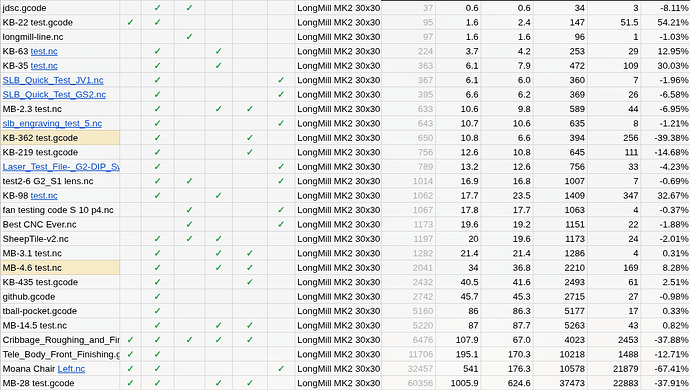The width and height of the screenshot is (690, 390).
Task: Select the 2453 cell
Action: pos(614,340)
